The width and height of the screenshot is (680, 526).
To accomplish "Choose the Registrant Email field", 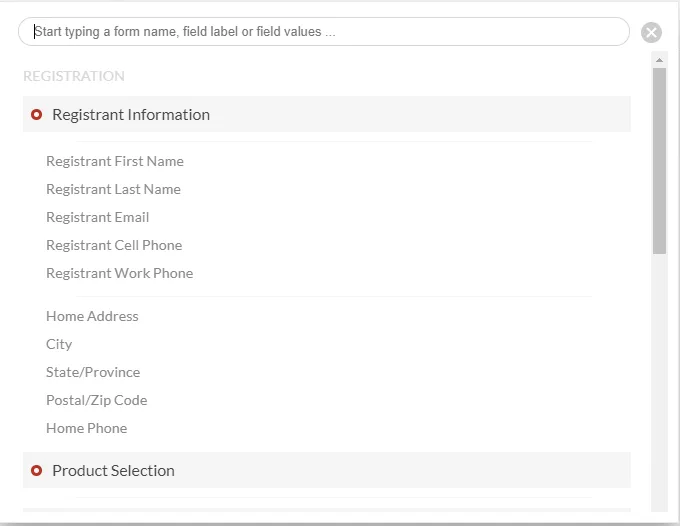I will [x=98, y=217].
